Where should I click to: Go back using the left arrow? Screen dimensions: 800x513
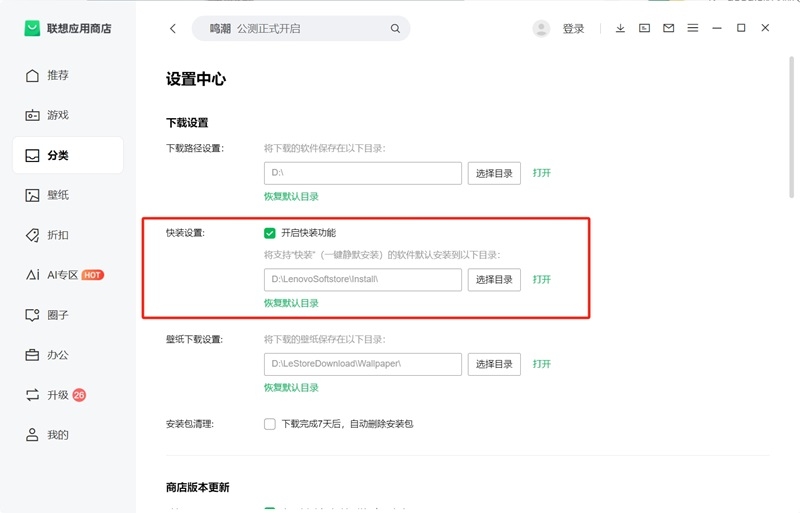(173, 29)
